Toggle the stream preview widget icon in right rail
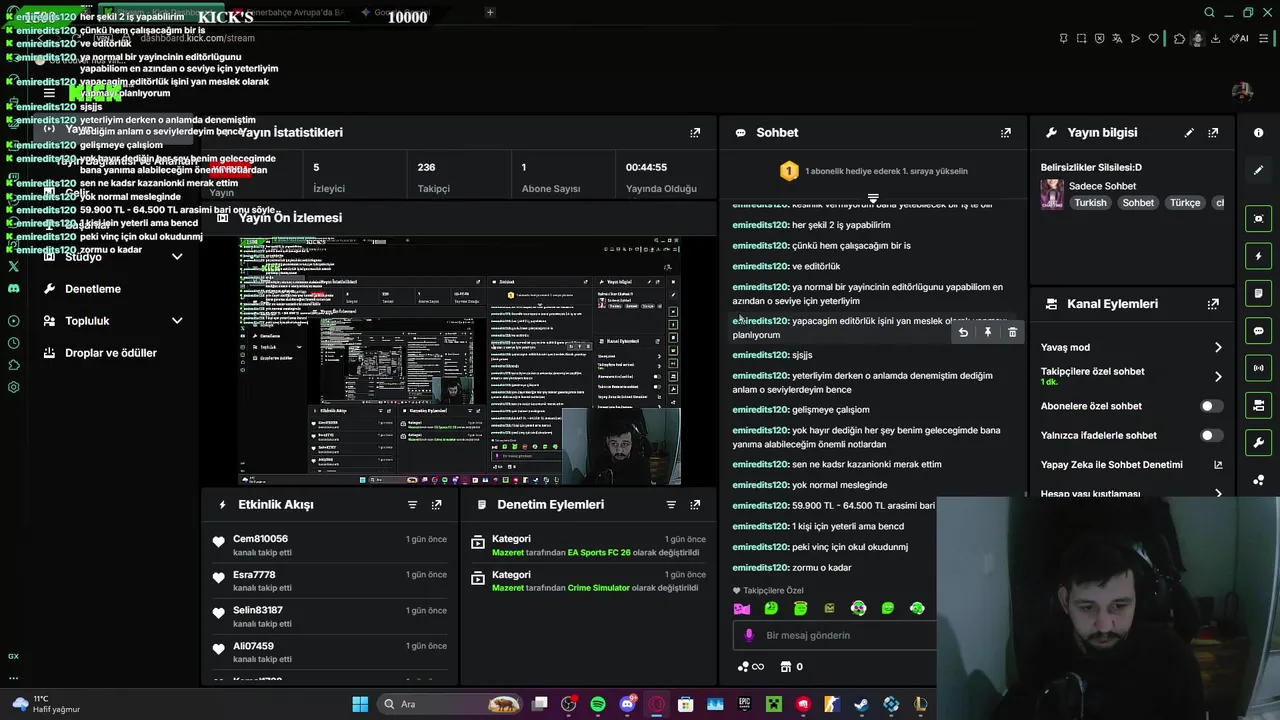The image size is (1280, 720). [x=1258, y=219]
